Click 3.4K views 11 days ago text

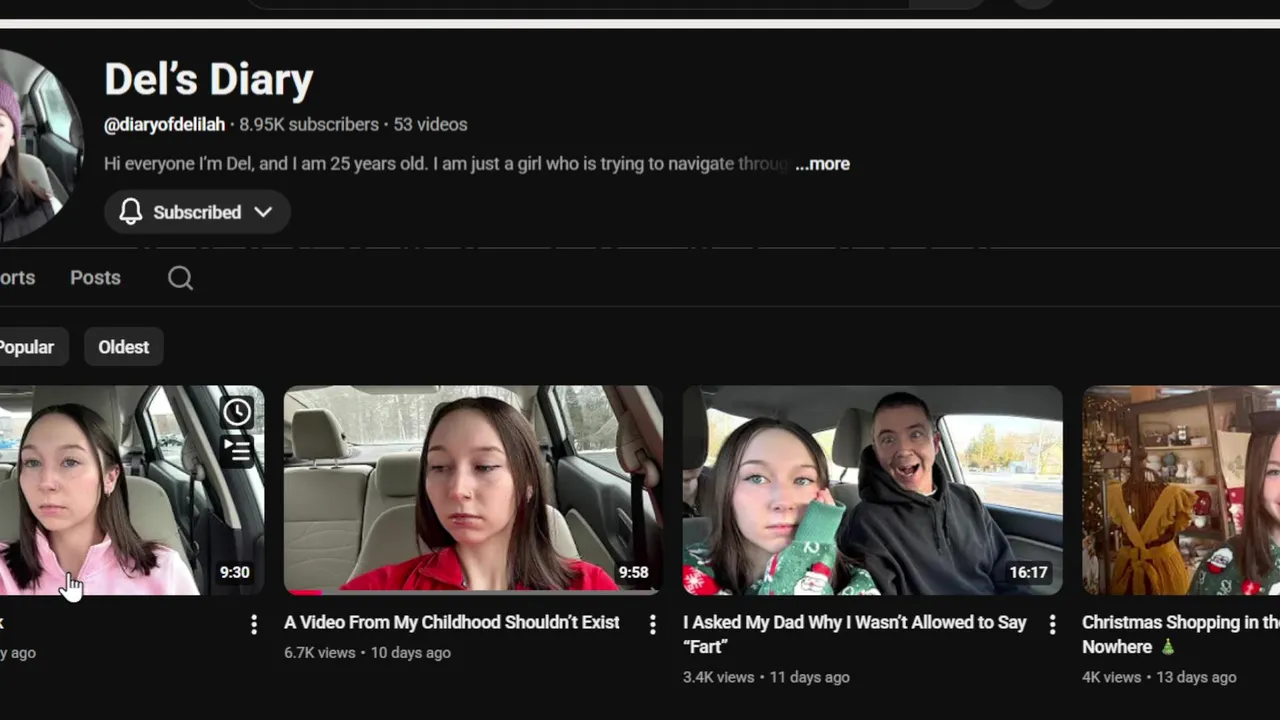[766, 677]
